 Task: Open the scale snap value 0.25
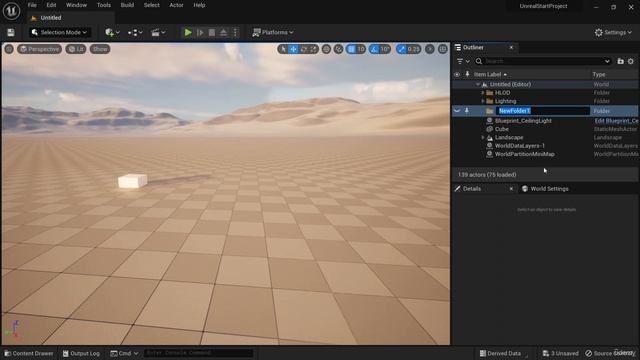tap(413, 49)
